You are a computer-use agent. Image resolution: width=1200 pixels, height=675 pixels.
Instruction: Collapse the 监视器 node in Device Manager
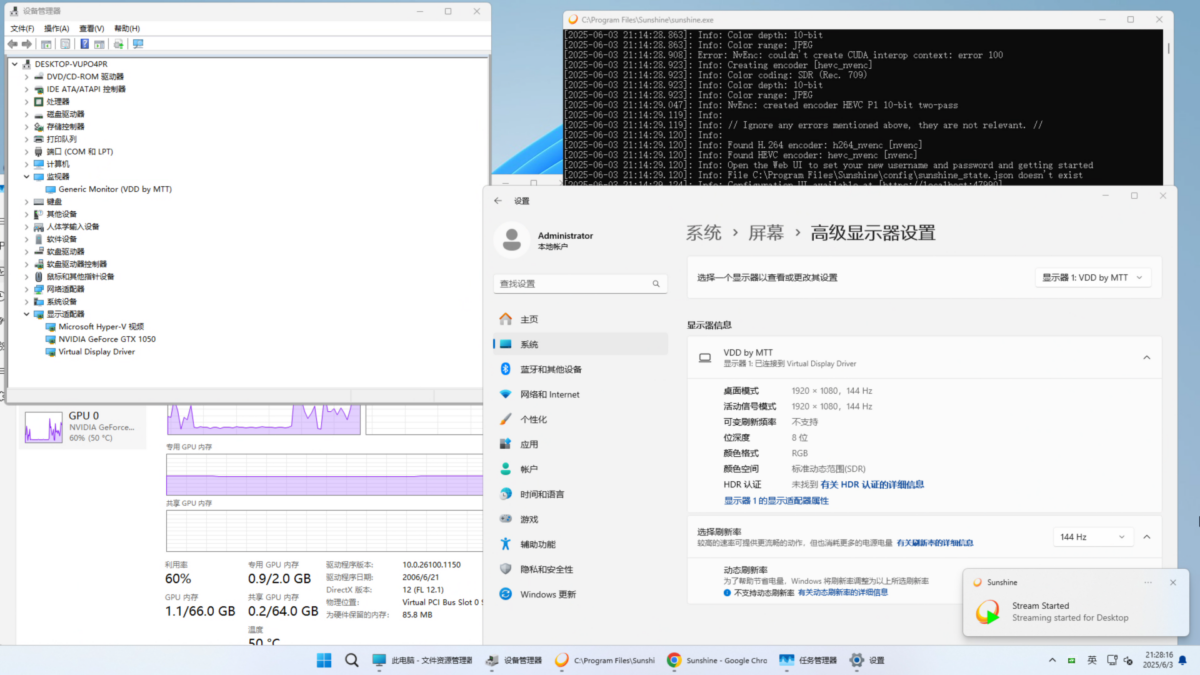(27, 176)
